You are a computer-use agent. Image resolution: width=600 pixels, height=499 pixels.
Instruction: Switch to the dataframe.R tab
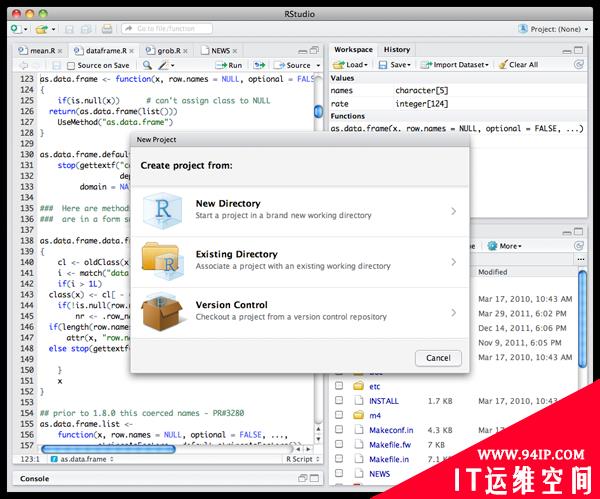pyautogui.click(x=103, y=51)
